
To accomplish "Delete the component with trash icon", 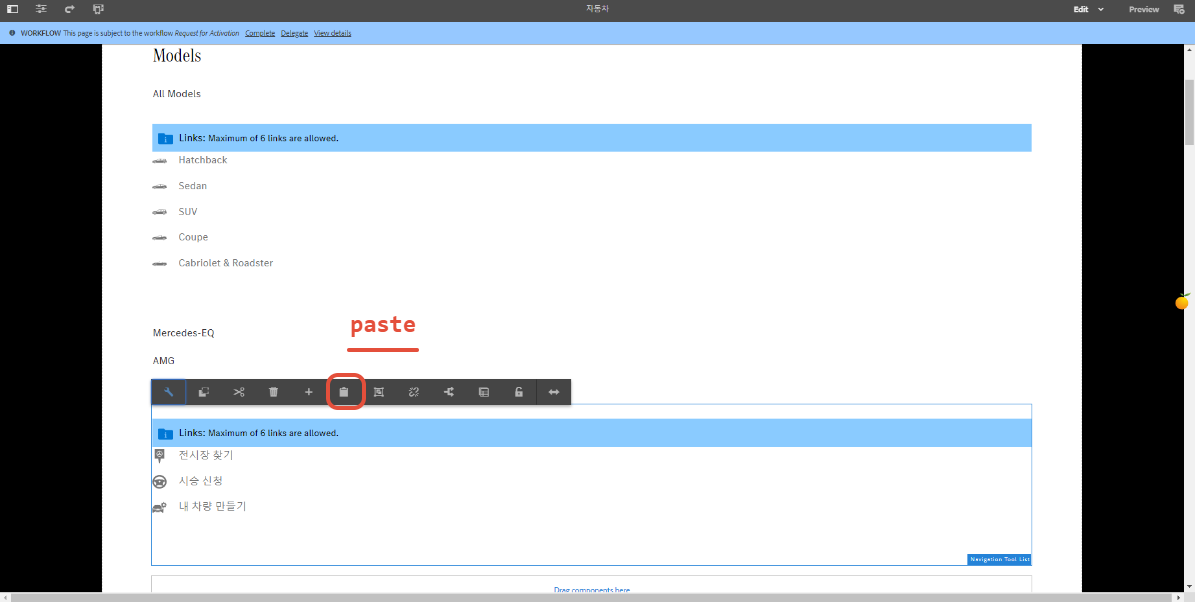I will click(274, 392).
